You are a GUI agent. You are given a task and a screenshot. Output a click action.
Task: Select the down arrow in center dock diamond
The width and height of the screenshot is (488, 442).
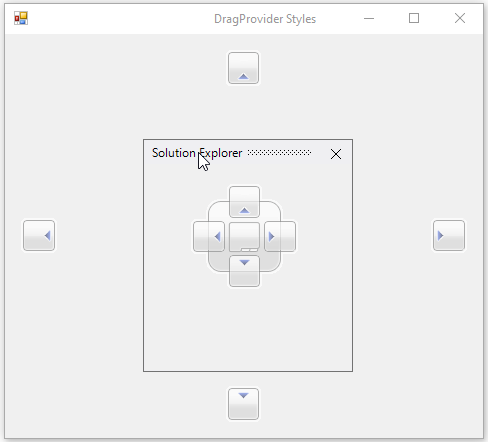(x=244, y=271)
